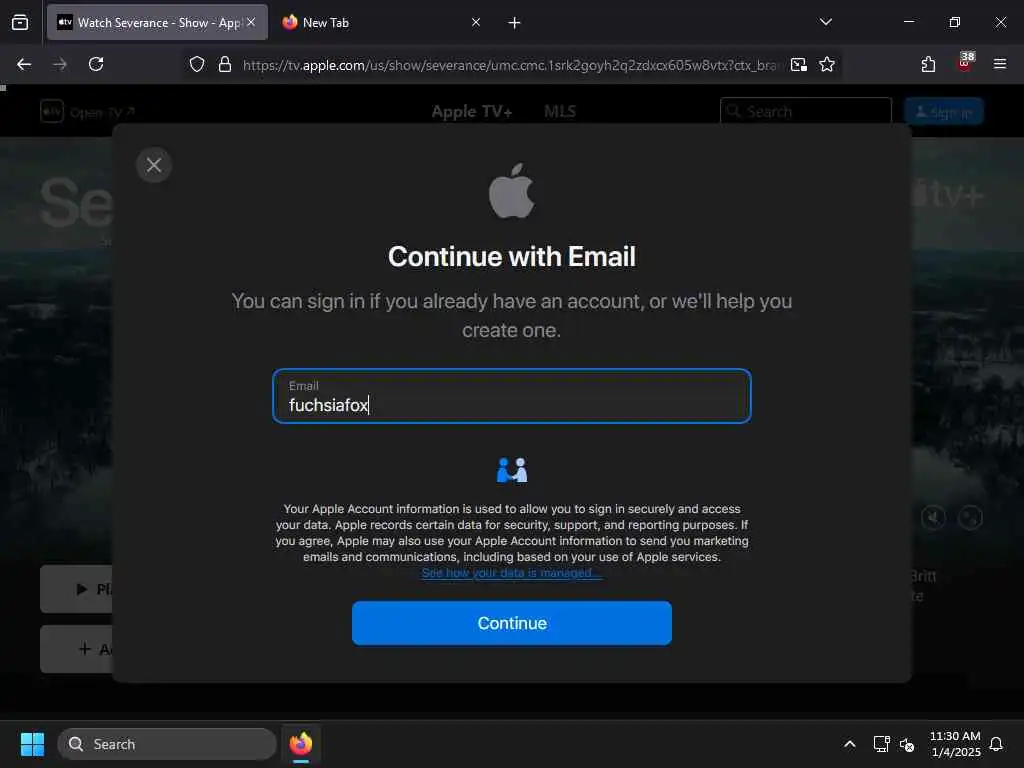Click the blue Continue button
This screenshot has width=1024, height=768.
511,623
